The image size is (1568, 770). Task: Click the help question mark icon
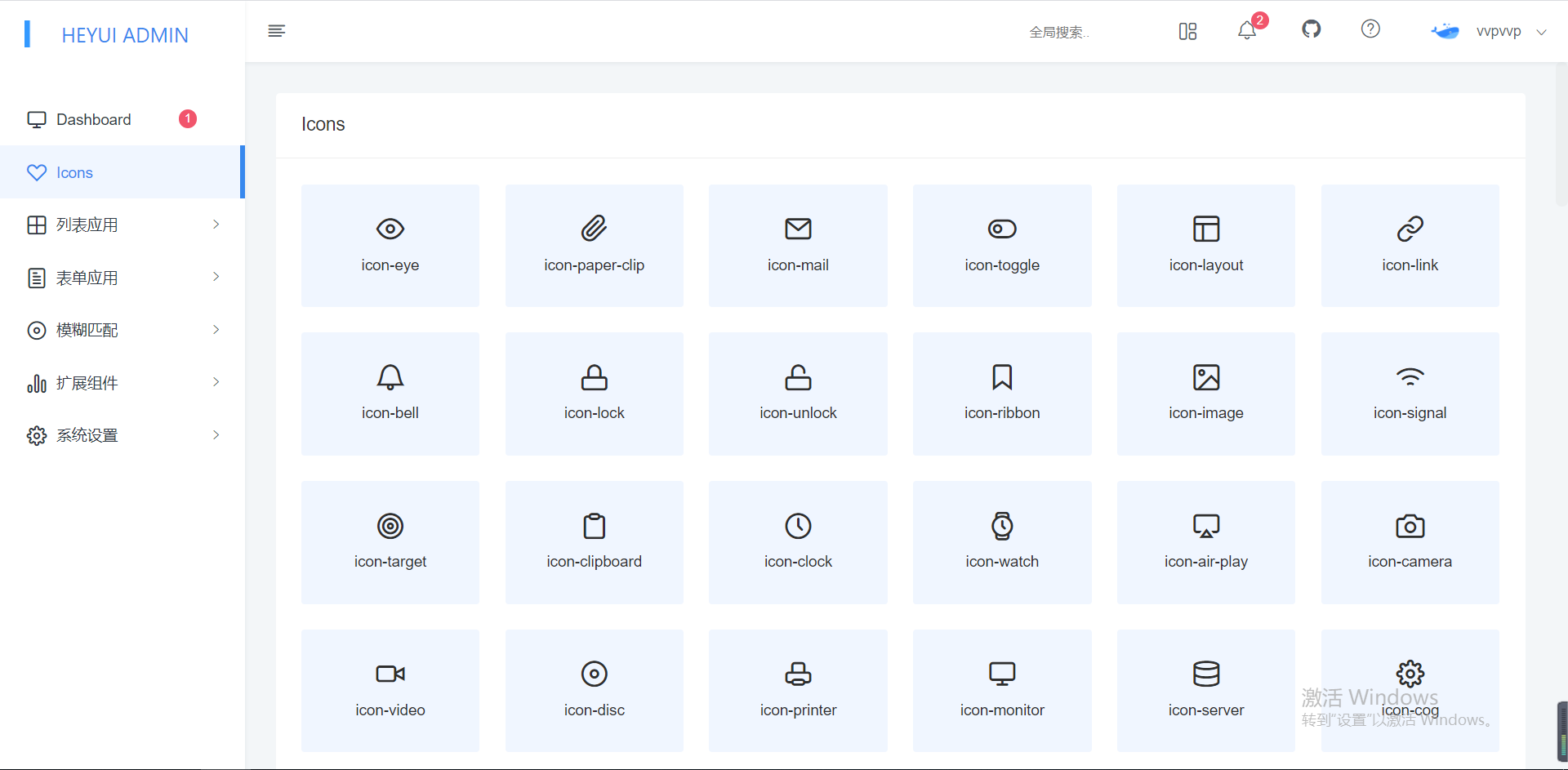(x=1370, y=29)
